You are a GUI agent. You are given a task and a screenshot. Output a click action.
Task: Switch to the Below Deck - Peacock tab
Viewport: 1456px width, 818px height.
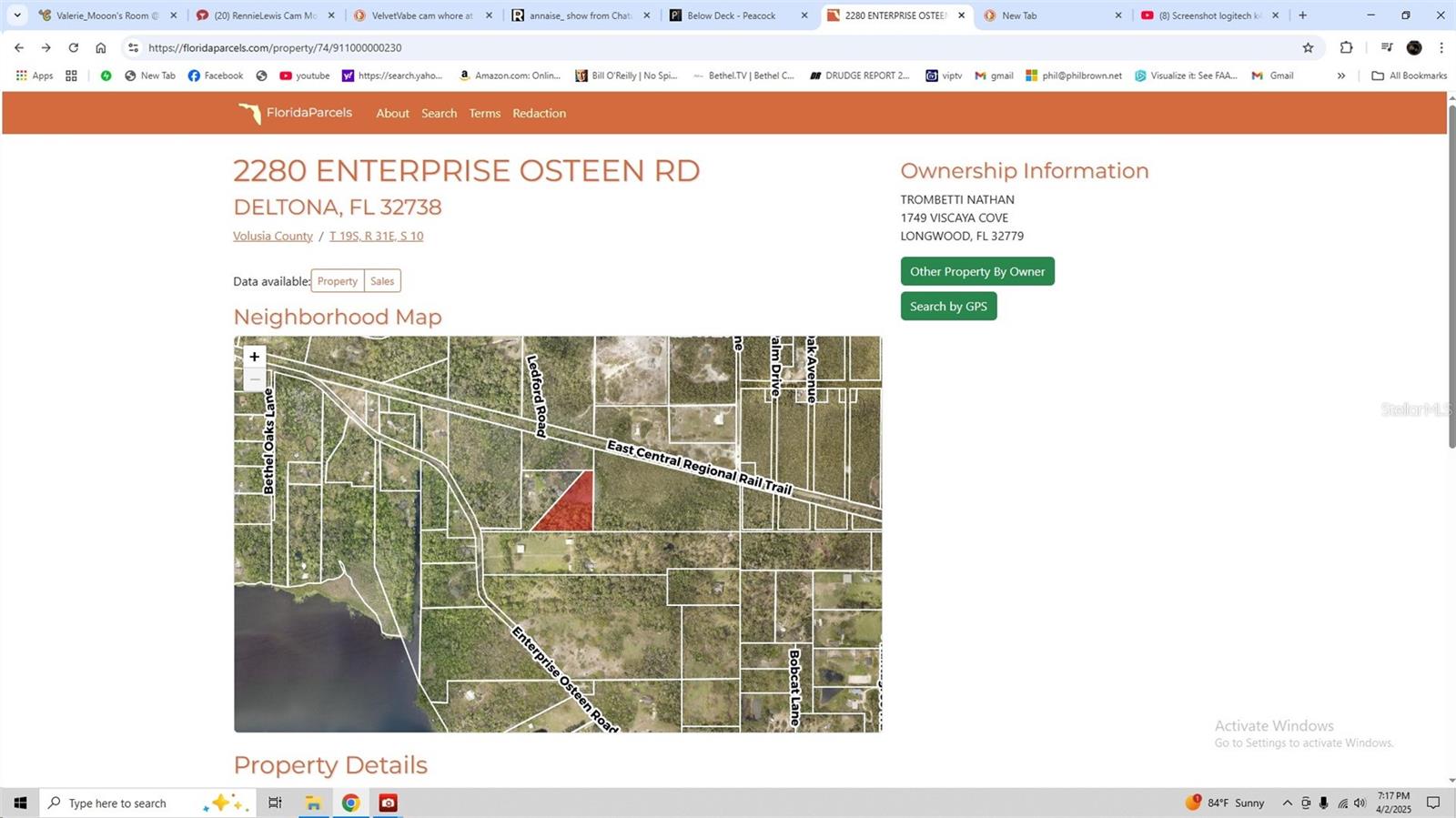(x=732, y=15)
